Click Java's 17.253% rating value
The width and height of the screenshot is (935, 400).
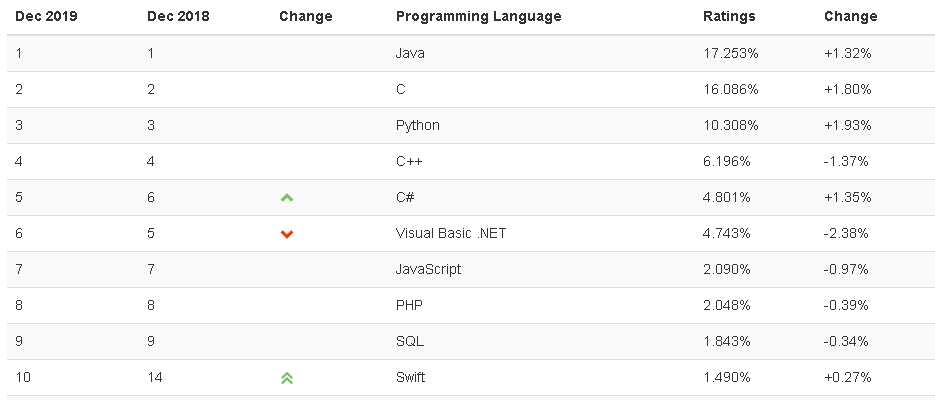pyautogui.click(x=731, y=53)
